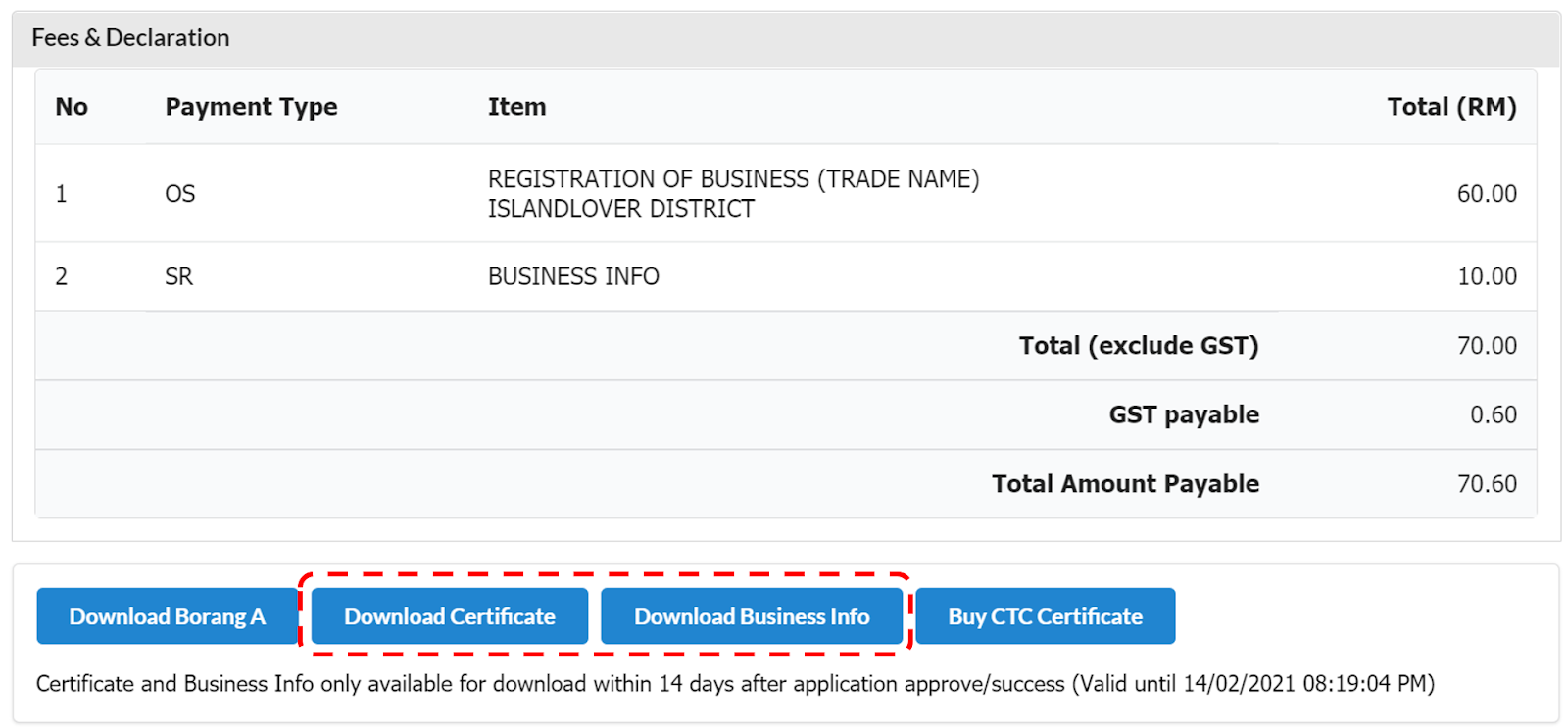Image resolution: width=1568 pixels, height=727 pixels.
Task: Click the 70.60 total payable value
Action: (x=1487, y=484)
